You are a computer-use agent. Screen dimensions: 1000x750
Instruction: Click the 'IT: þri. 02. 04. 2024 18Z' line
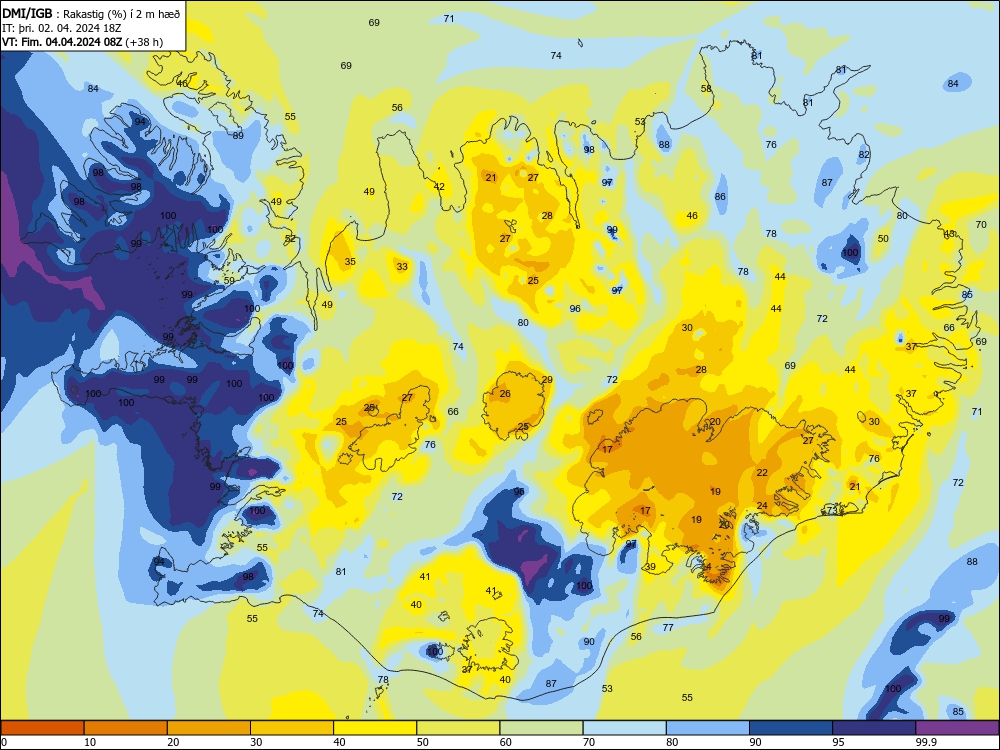pyautogui.click(x=64, y=28)
